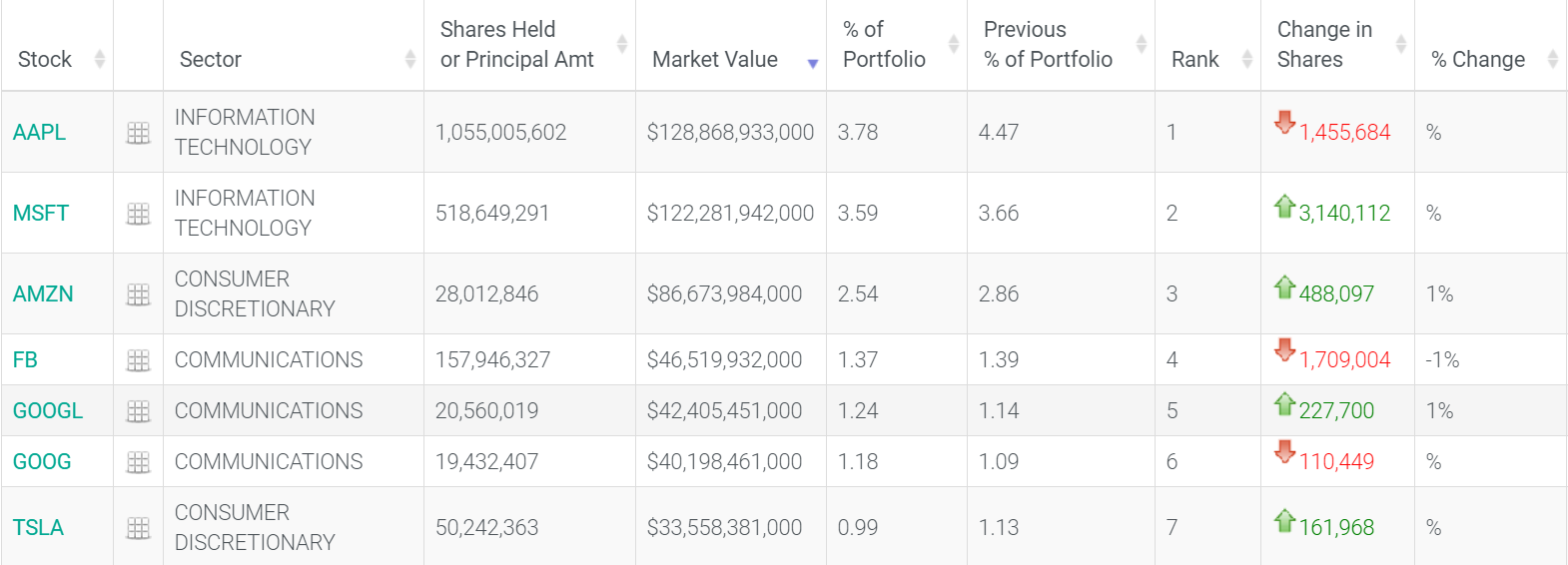This screenshot has width=1568, height=565.
Task: Sort by % Change column arrows
Action: pos(1552,59)
